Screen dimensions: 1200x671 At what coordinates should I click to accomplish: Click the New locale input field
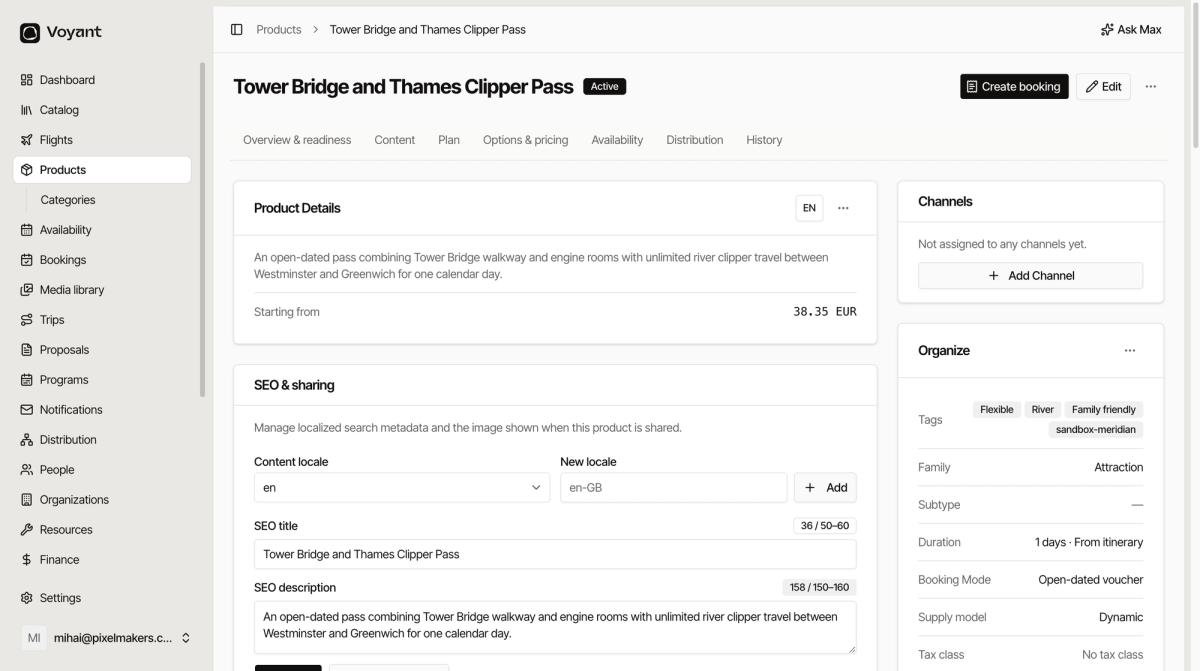(673, 488)
